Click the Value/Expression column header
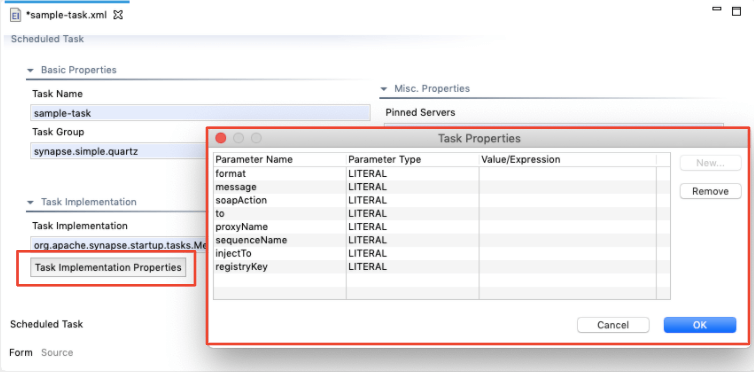Image resolution: width=754 pixels, height=372 pixels. 567,160
